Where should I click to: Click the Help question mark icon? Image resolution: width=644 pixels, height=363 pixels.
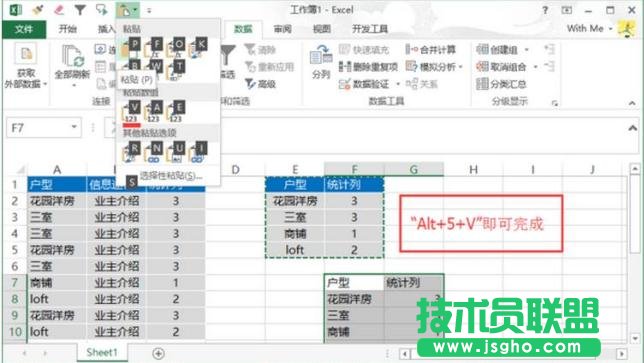(x=545, y=10)
